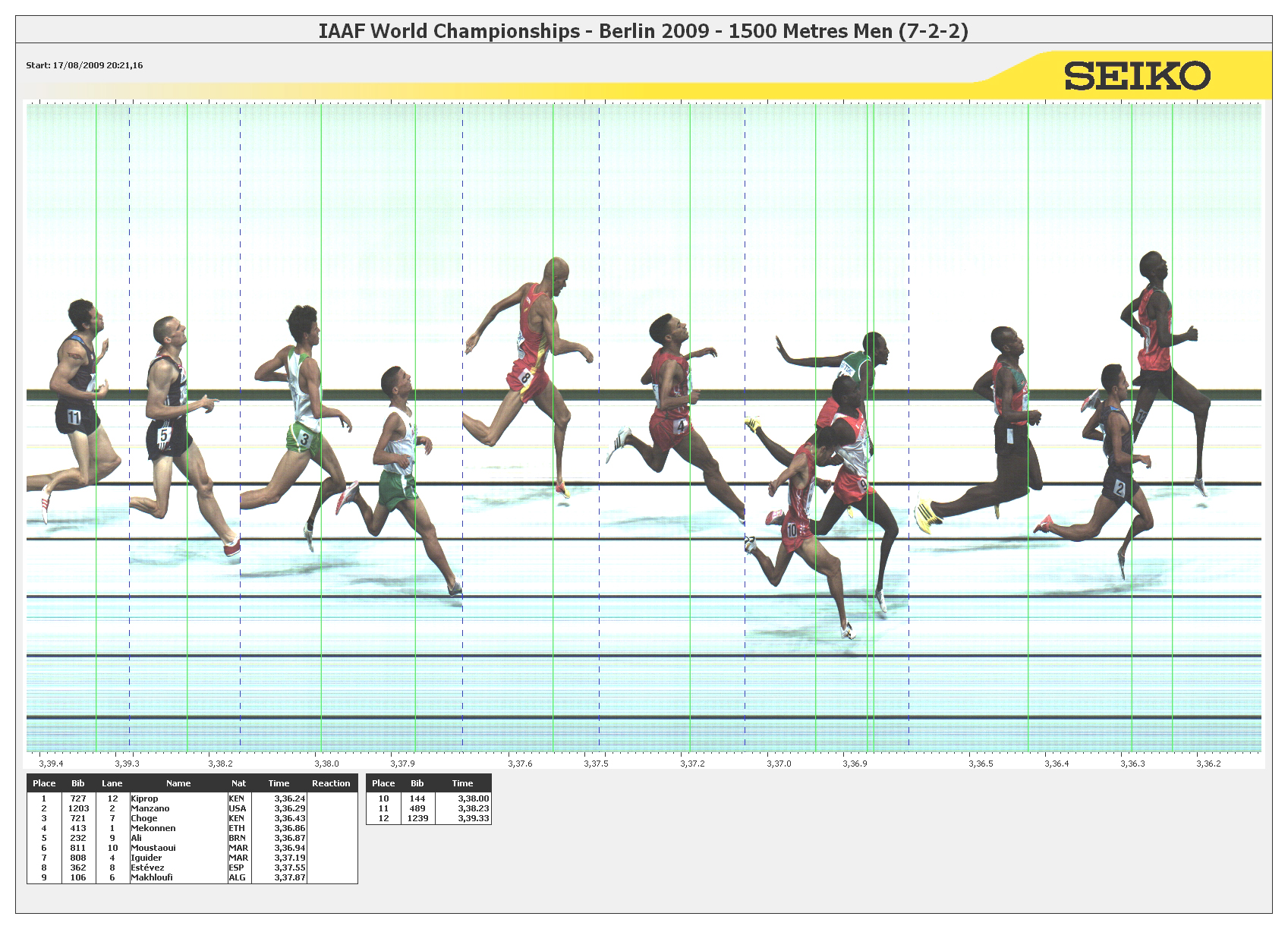Image resolution: width=1288 pixels, height=929 pixels.
Task: Click the Makhloufi entry in ninth place
Action: coord(151,877)
